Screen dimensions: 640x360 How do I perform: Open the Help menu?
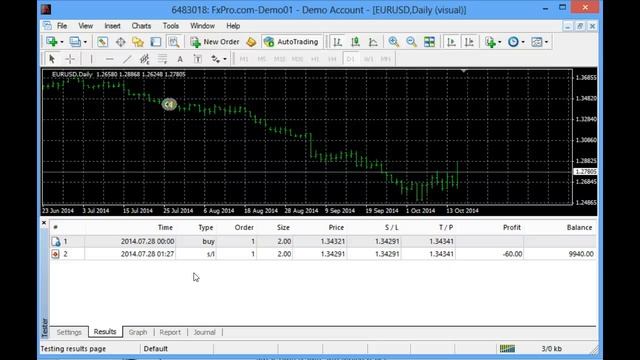click(x=233, y=26)
